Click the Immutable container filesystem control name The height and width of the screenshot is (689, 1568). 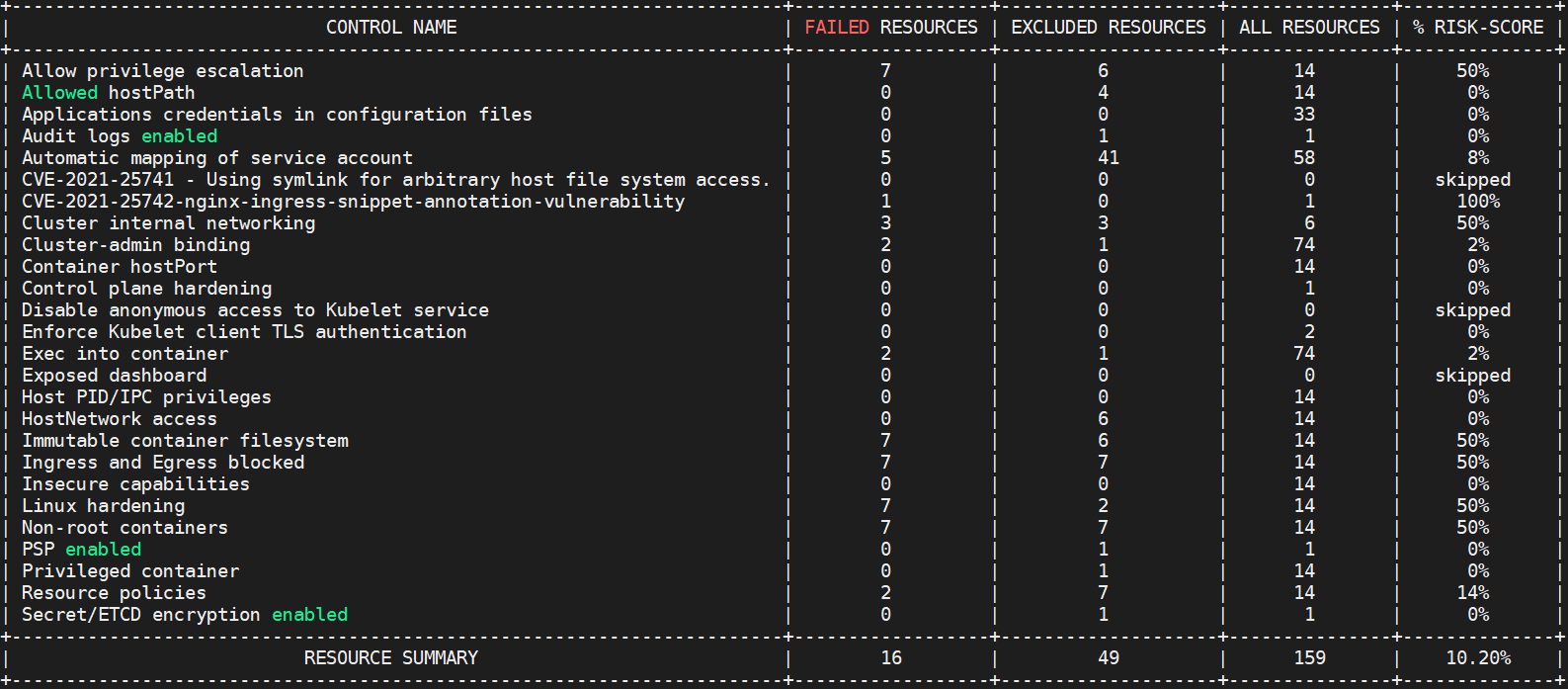point(186,441)
